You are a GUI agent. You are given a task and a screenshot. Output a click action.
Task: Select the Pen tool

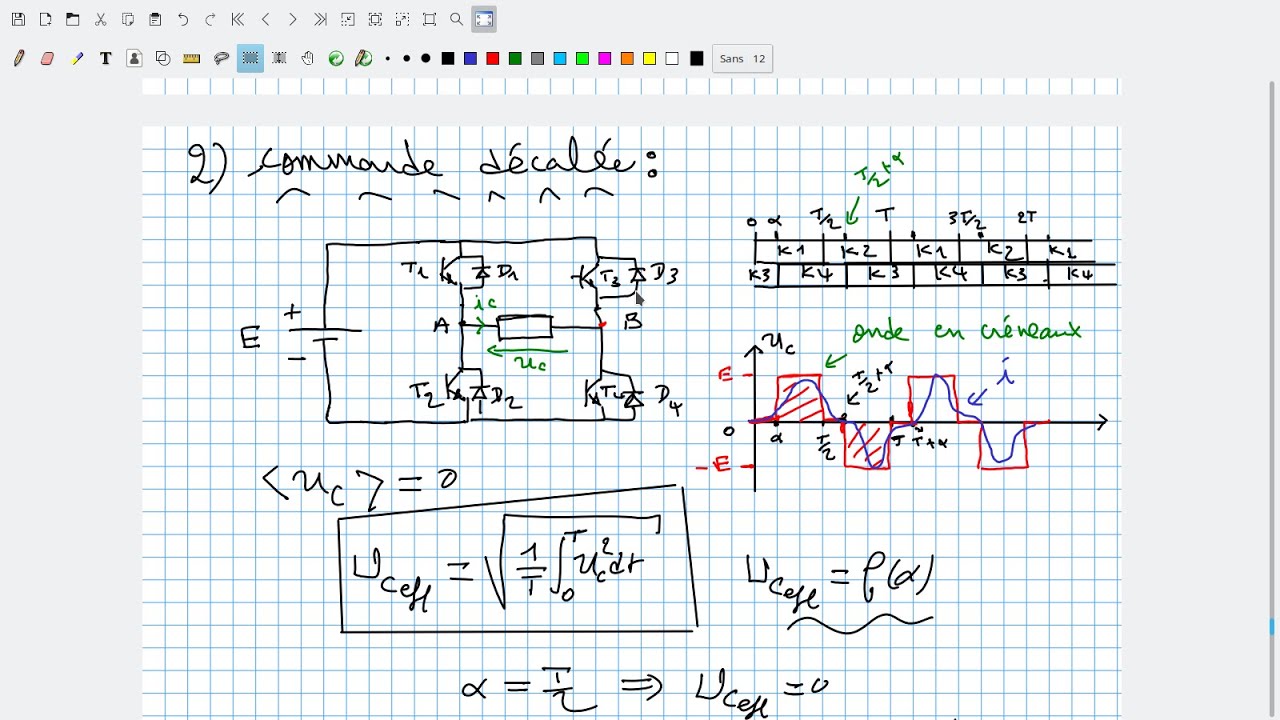pyautogui.click(x=19, y=59)
